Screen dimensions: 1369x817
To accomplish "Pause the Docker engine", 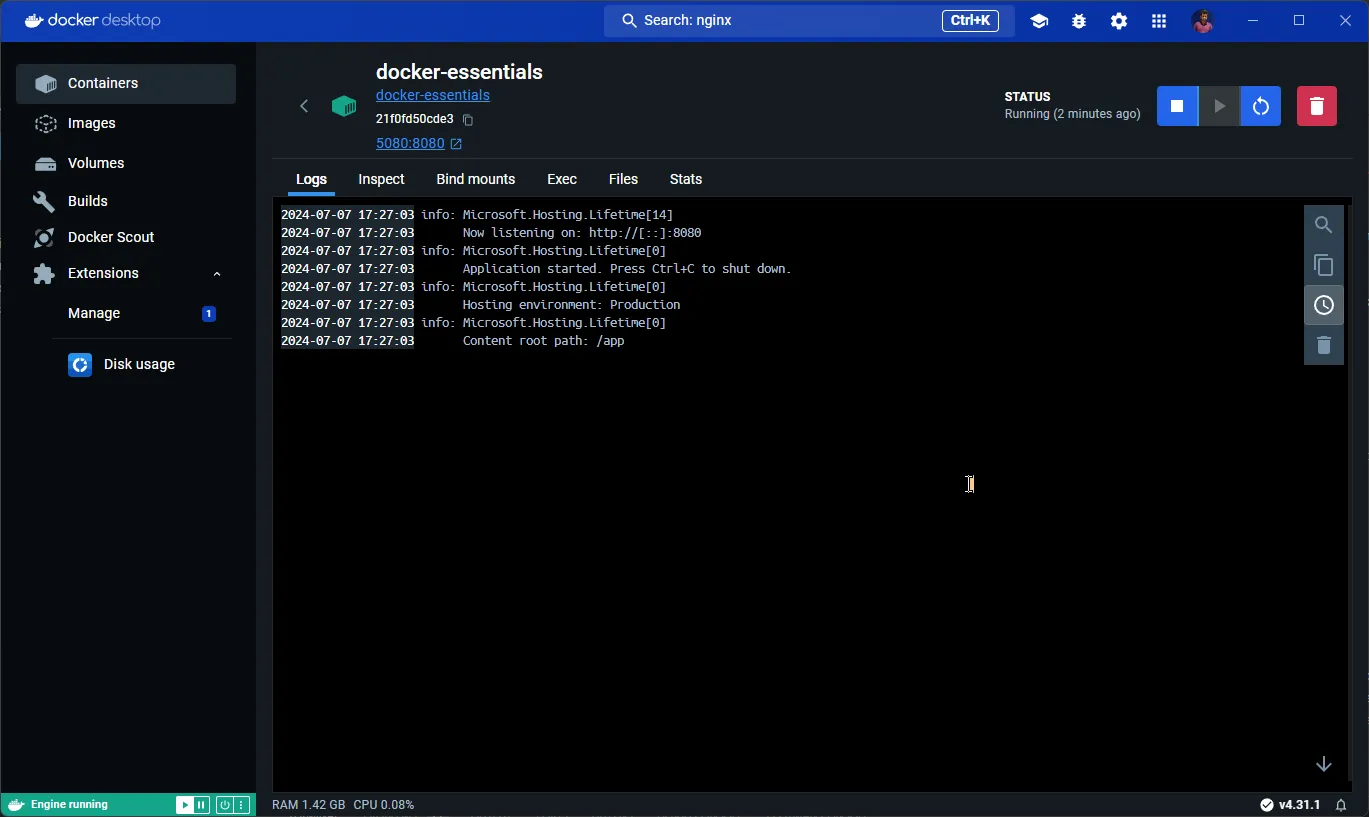I will tap(202, 804).
